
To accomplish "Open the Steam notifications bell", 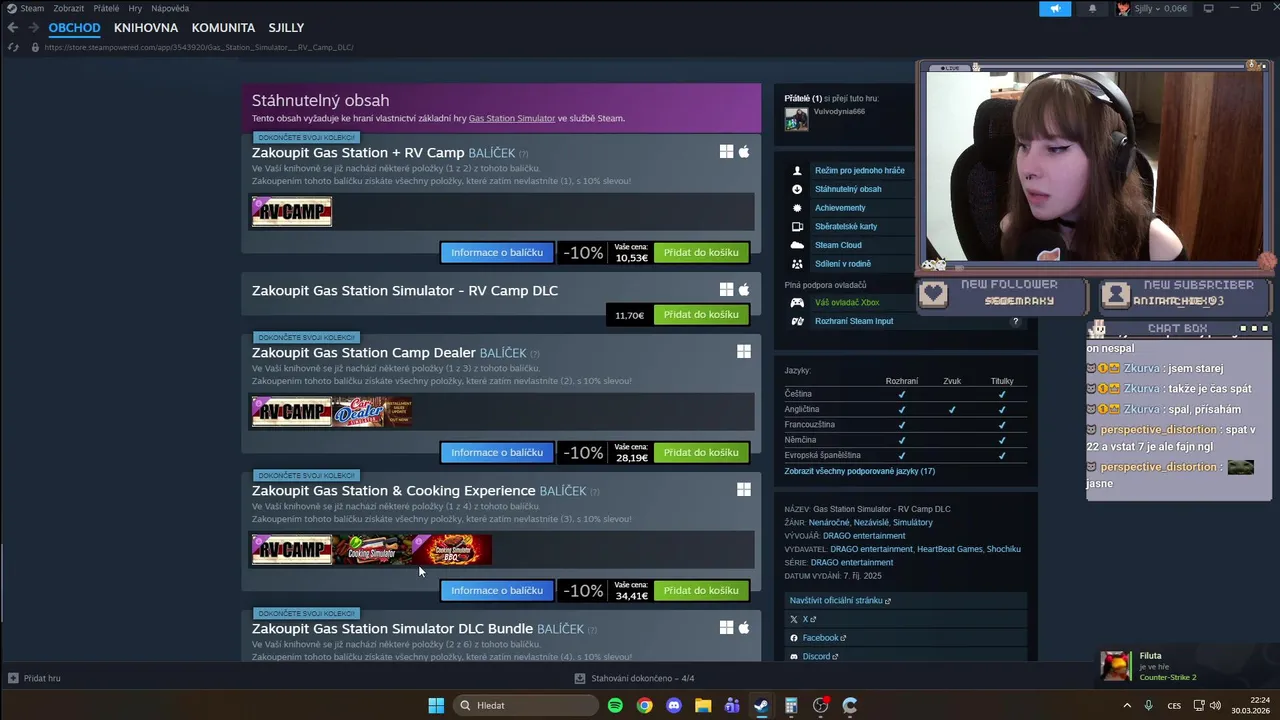I will [1092, 9].
